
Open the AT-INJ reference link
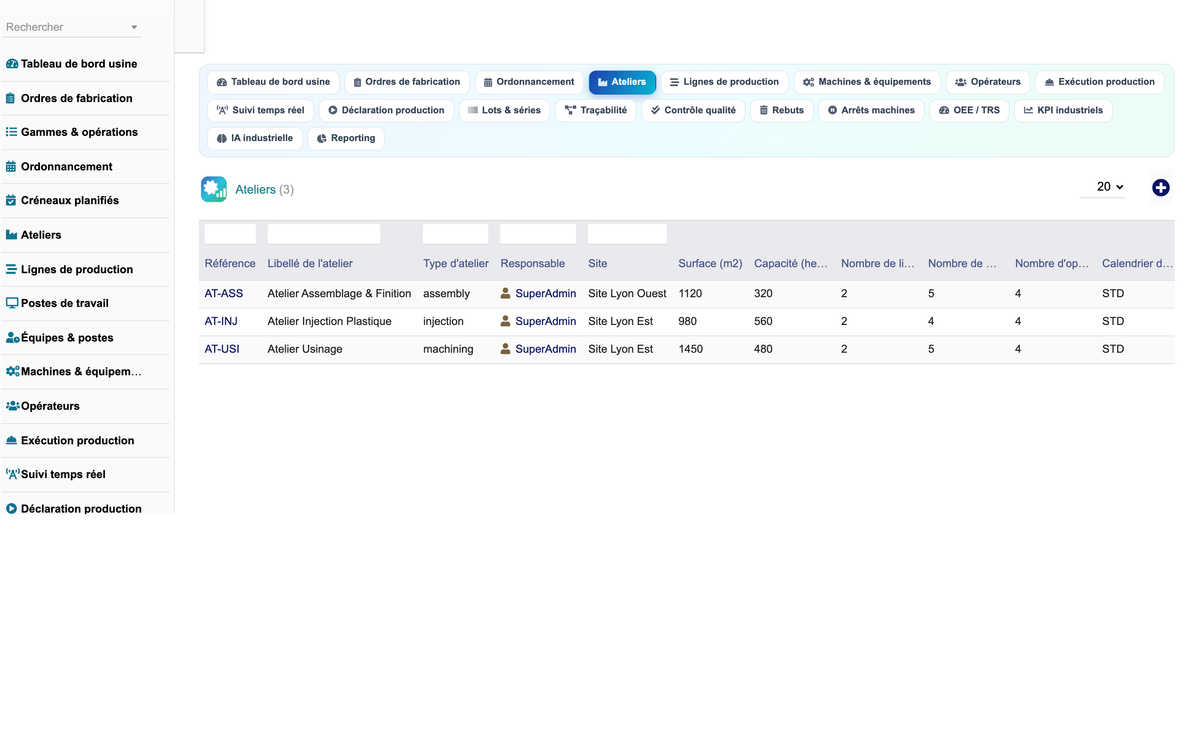click(221, 321)
